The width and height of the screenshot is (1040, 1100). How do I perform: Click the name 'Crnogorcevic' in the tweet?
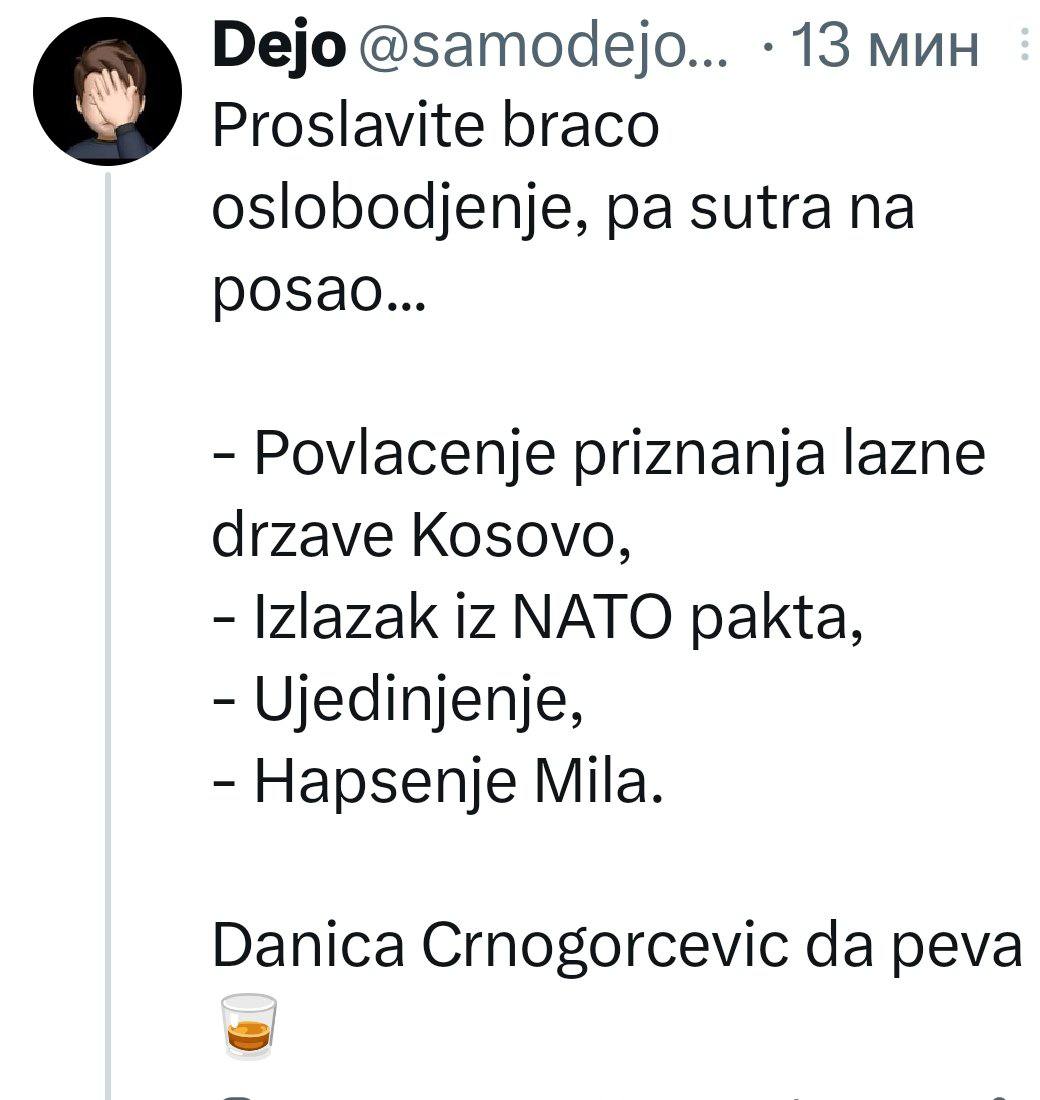pos(604,946)
